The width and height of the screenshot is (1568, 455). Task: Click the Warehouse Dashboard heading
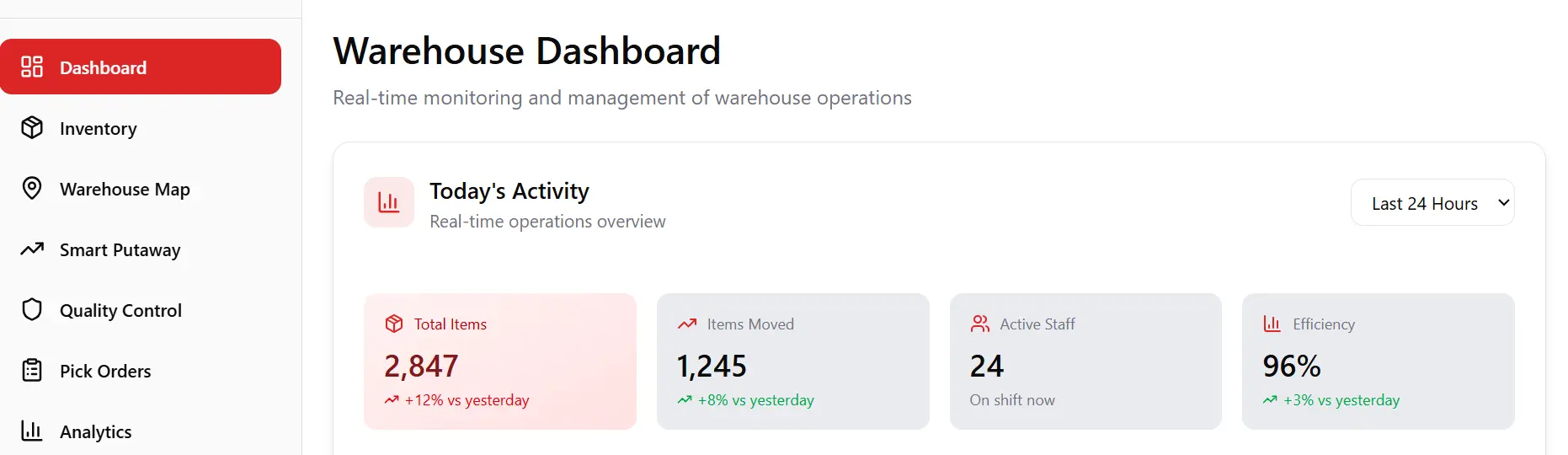[527, 51]
